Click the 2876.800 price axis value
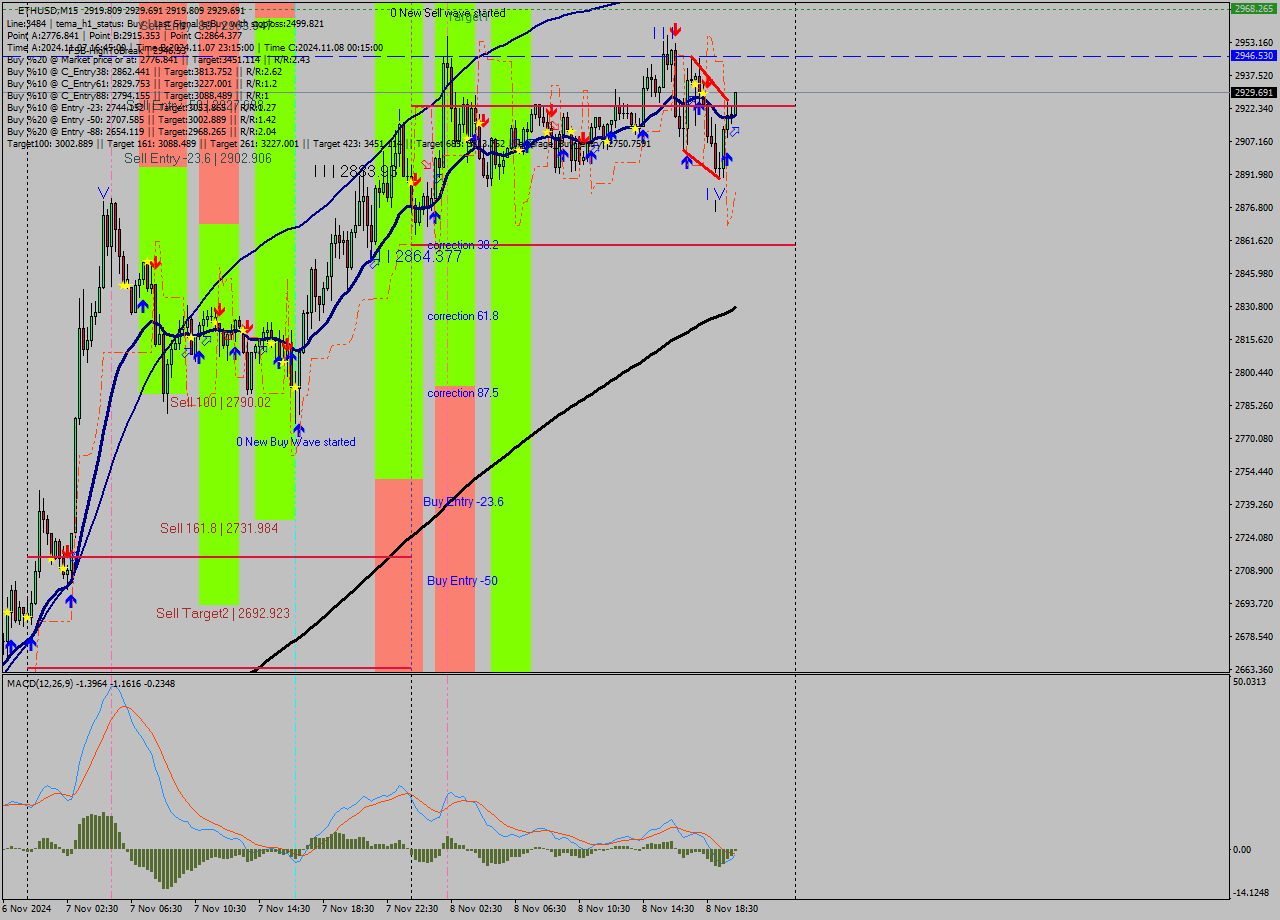The height and width of the screenshot is (920, 1280). coord(1253,207)
